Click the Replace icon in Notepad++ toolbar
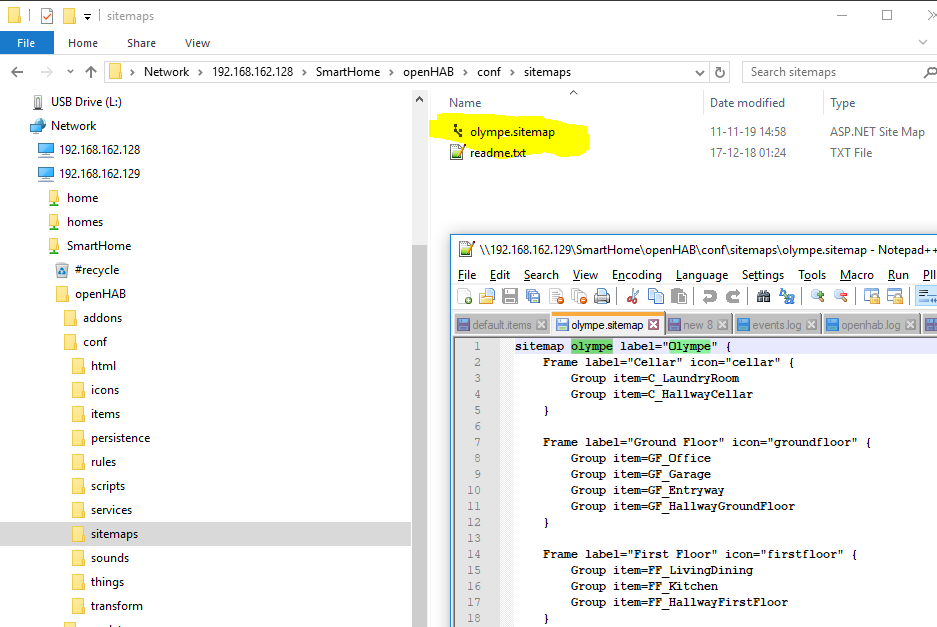The width and height of the screenshot is (937, 627). 786,296
